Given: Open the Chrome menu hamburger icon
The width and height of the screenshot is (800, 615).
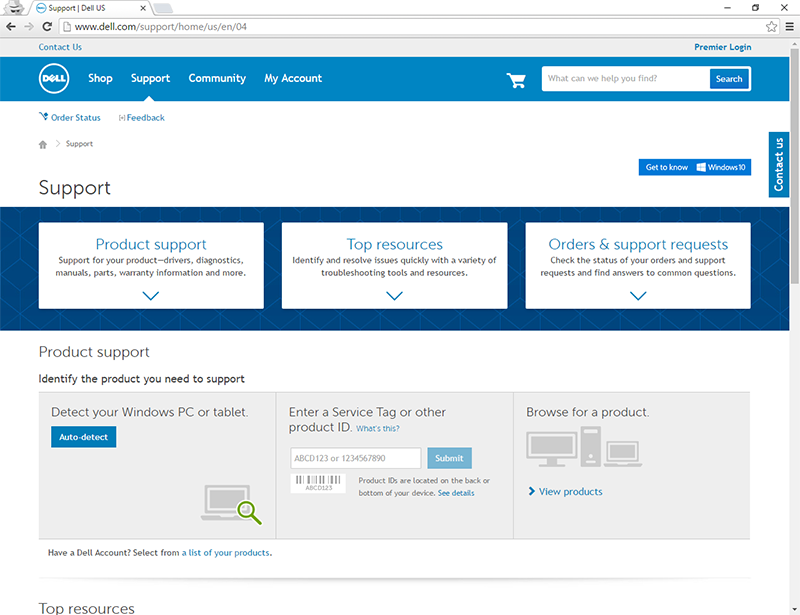Looking at the screenshot, I should (788, 27).
